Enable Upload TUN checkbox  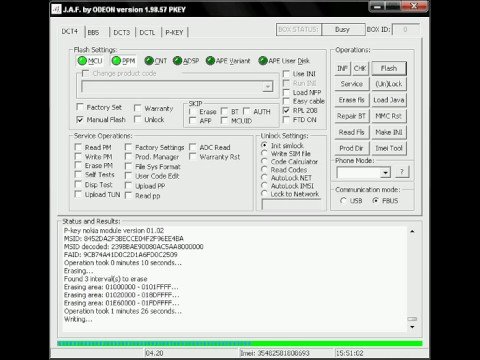coord(78,194)
